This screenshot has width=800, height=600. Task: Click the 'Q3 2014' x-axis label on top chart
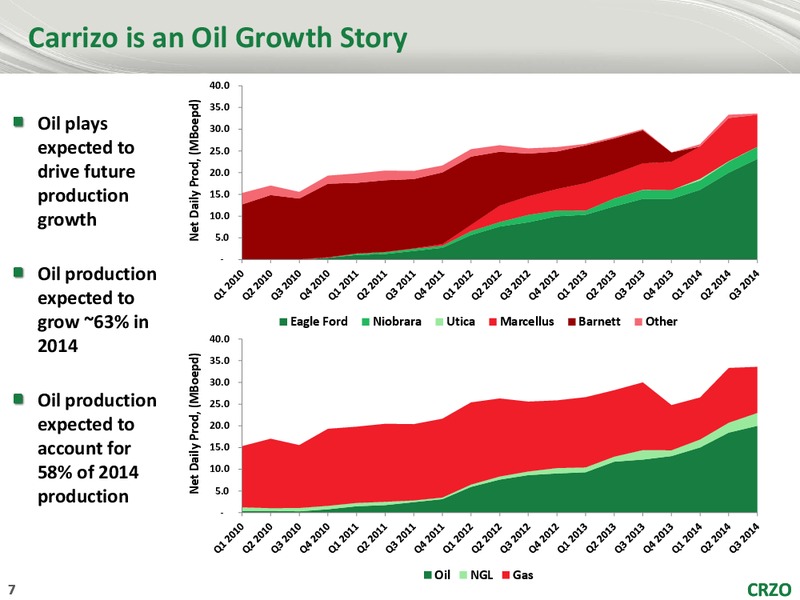click(x=744, y=284)
